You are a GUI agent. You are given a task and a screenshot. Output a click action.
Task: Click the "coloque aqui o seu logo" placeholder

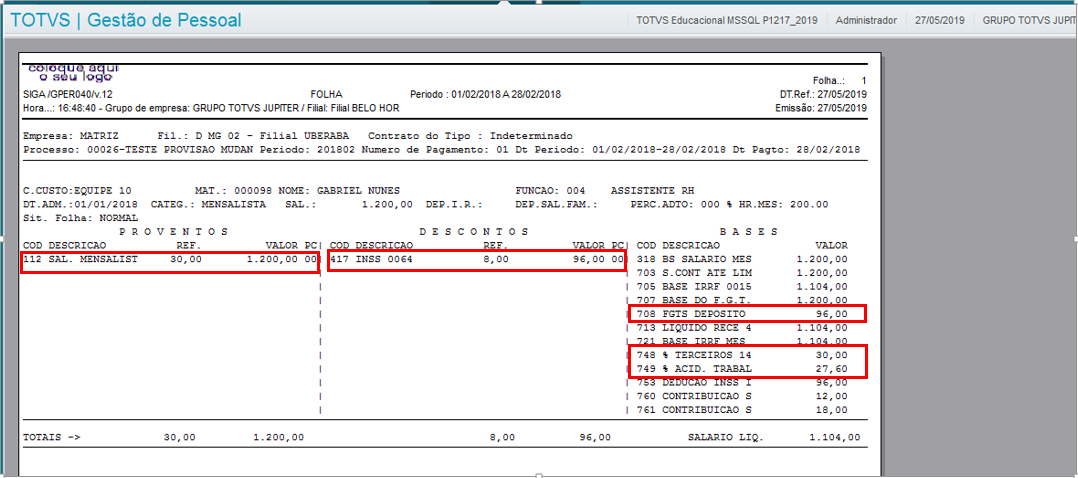click(x=73, y=72)
